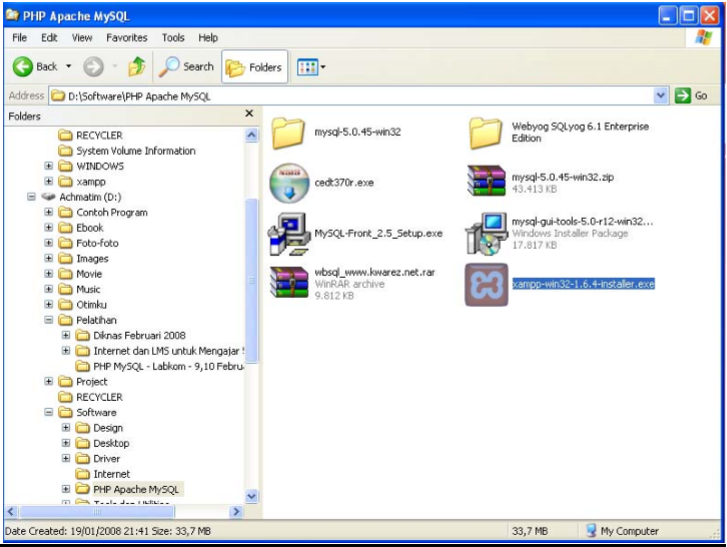Expand the Movie folder node

click(49, 274)
